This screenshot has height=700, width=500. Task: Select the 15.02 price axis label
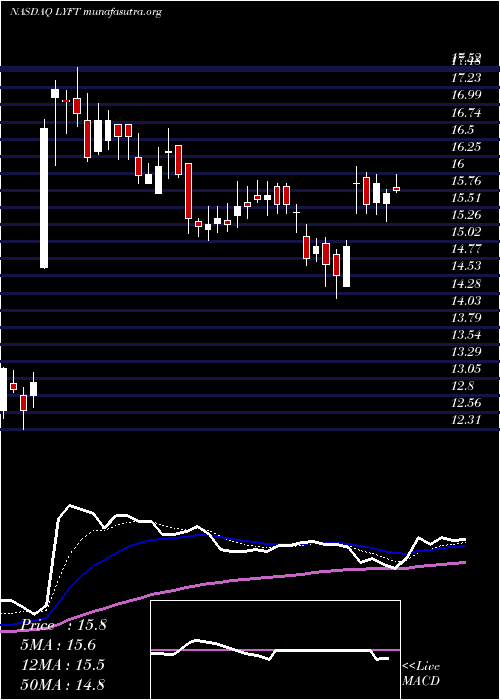coord(466,232)
